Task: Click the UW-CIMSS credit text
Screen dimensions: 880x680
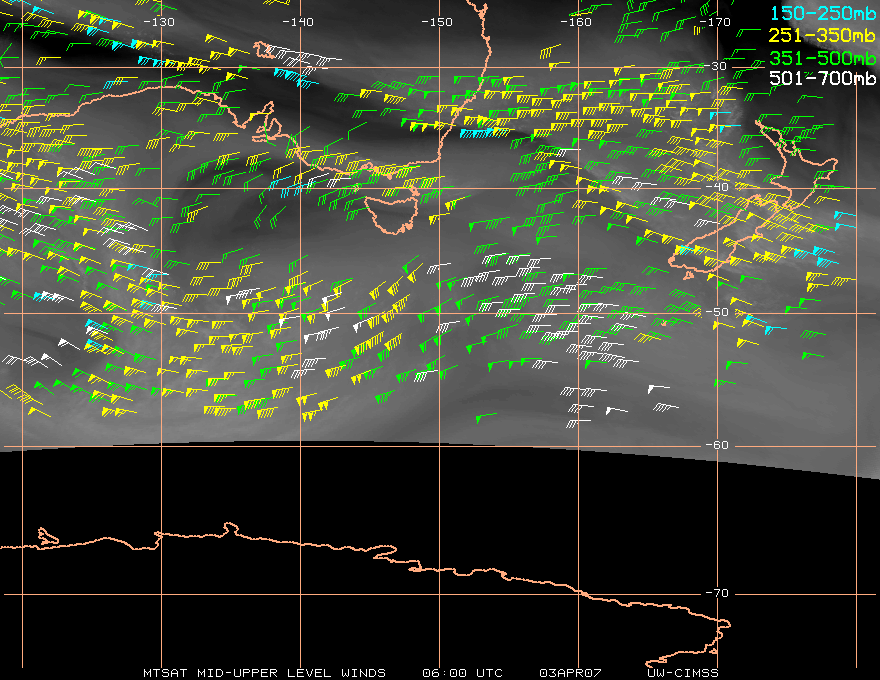Action: (x=683, y=673)
